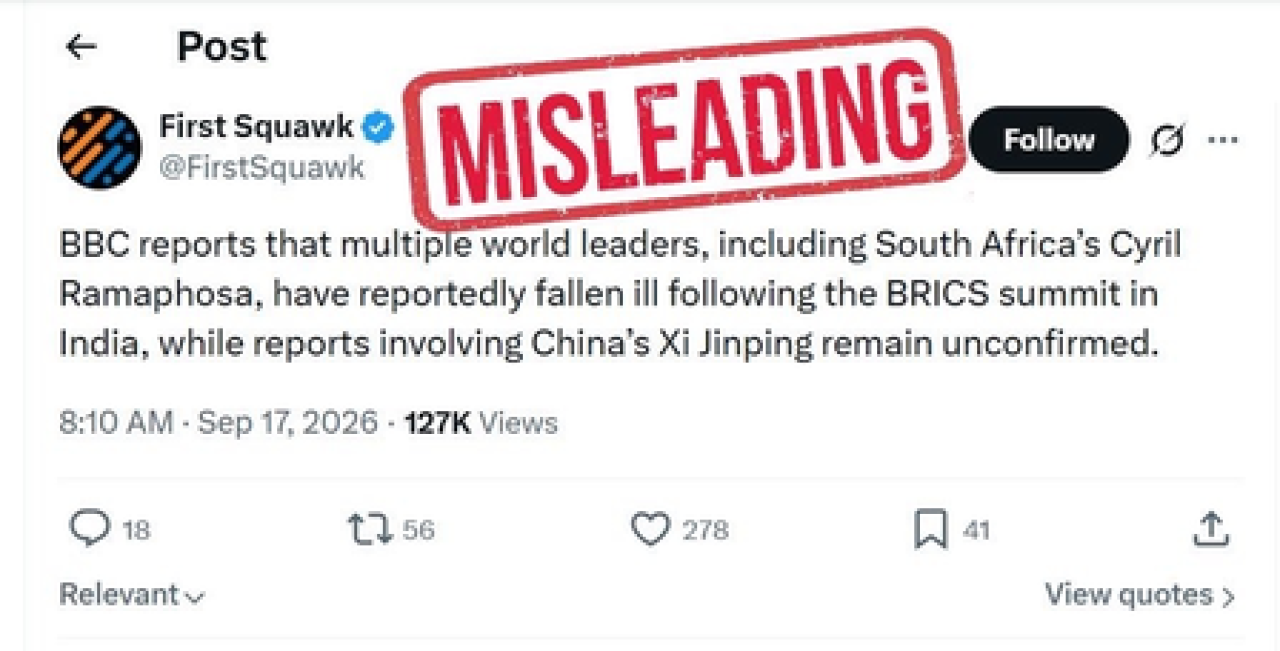Viewport: 1280px width, 651px height.
Task: Click the chevron next to View quotes
Action: click(x=1228, y=597)
